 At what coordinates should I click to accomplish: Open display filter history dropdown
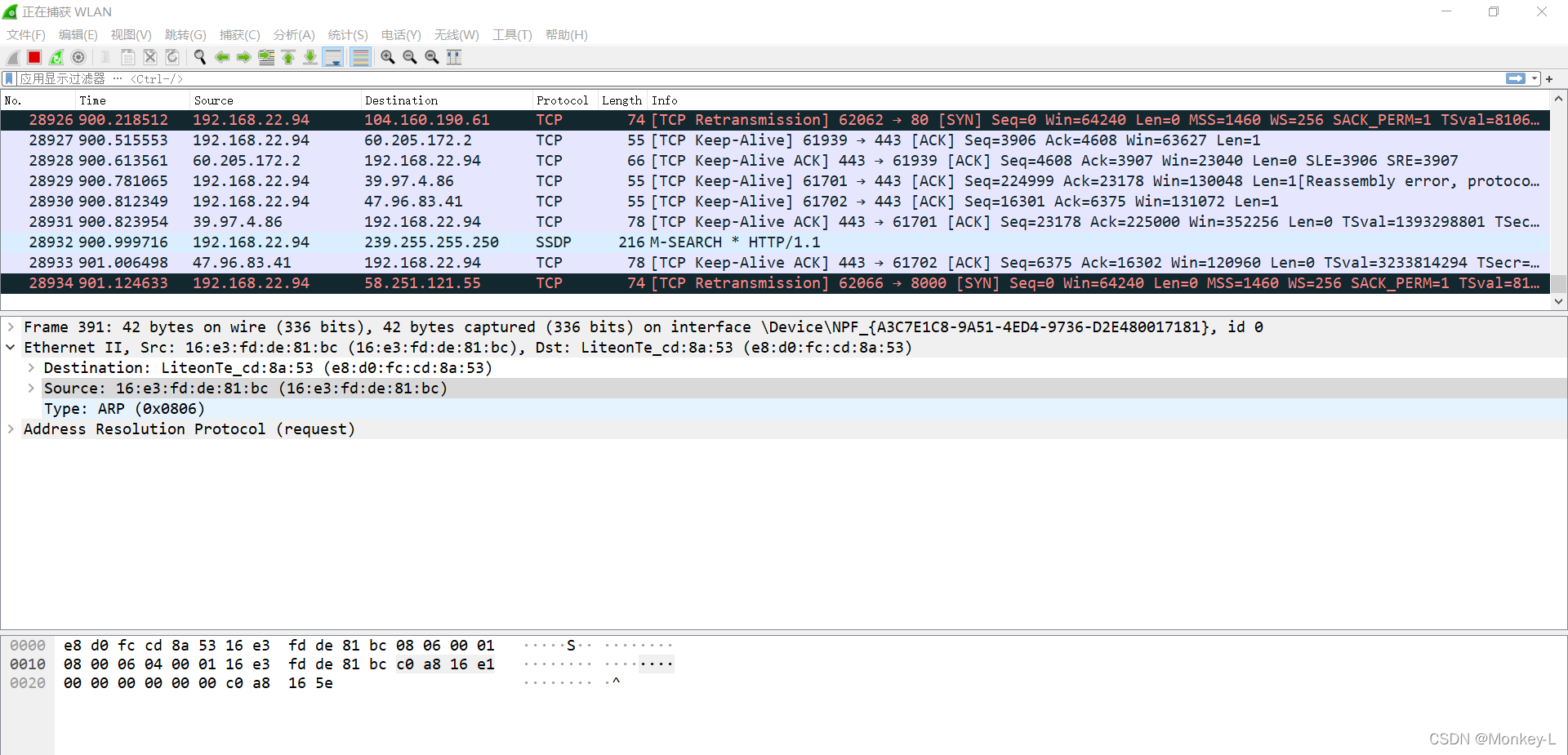click(x=1535, y=78)
